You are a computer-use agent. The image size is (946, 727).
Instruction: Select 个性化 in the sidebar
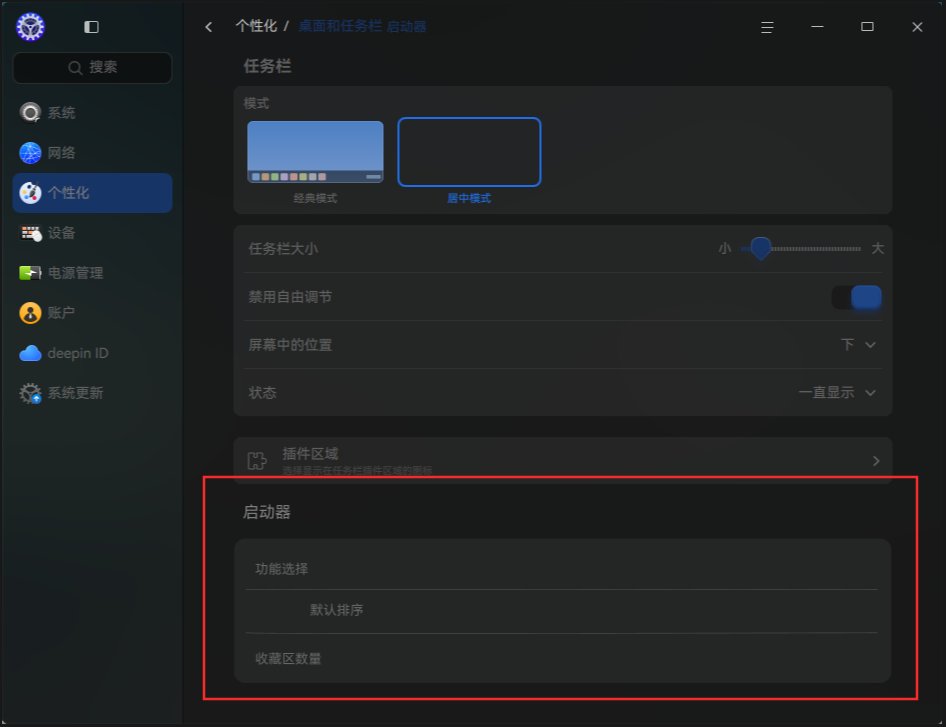click(92, 193)
